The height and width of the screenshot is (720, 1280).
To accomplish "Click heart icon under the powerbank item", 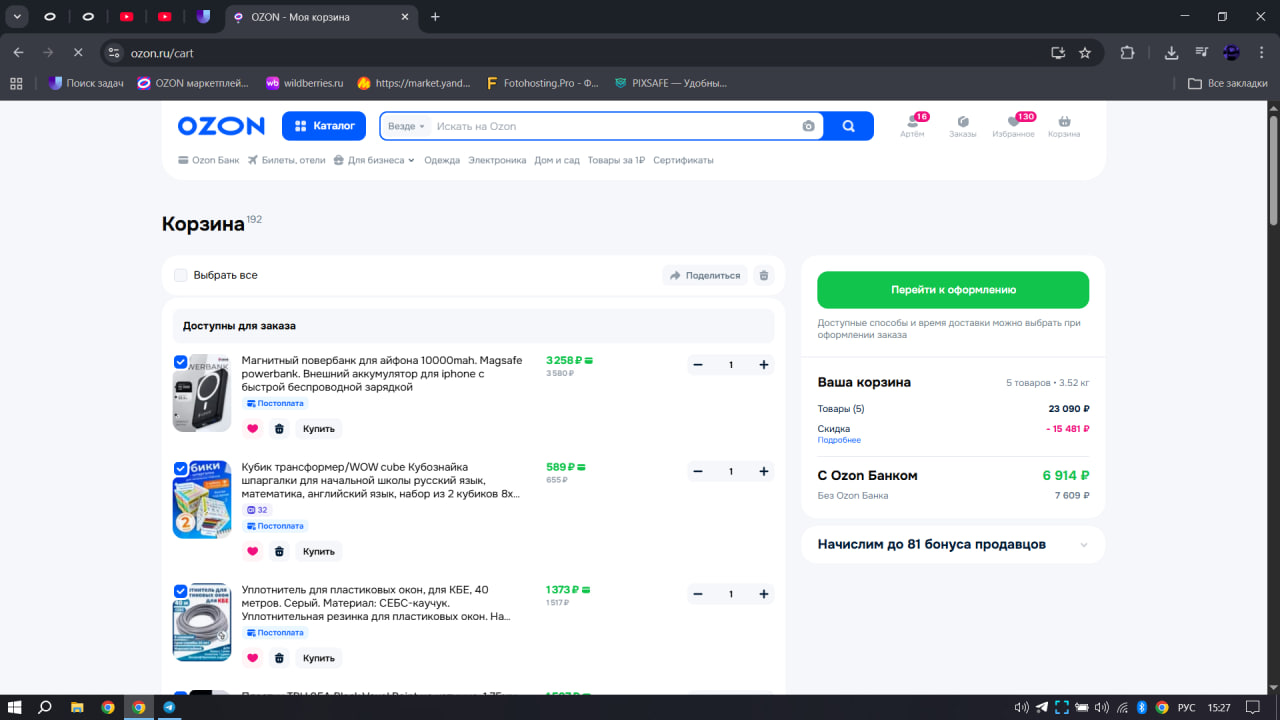I will click(252, 429).
